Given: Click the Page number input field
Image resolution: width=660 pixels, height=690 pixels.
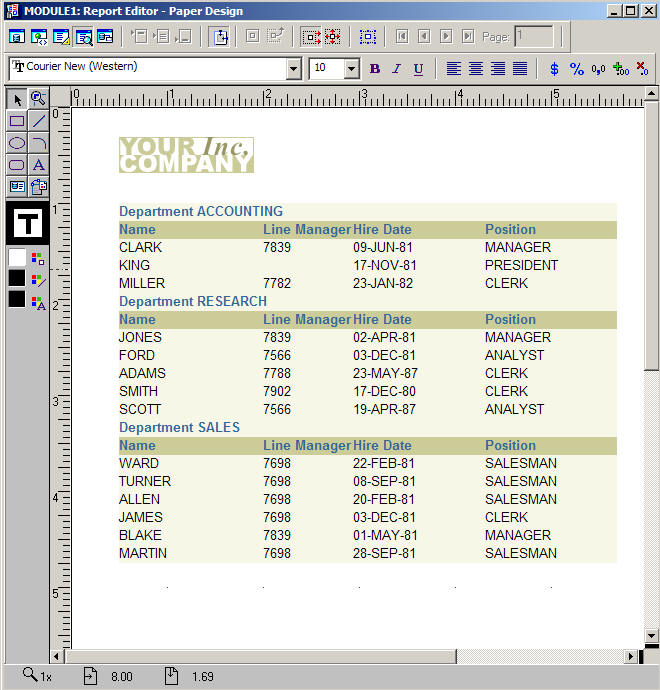Looking at the screenshot, I should click(534, 37).
